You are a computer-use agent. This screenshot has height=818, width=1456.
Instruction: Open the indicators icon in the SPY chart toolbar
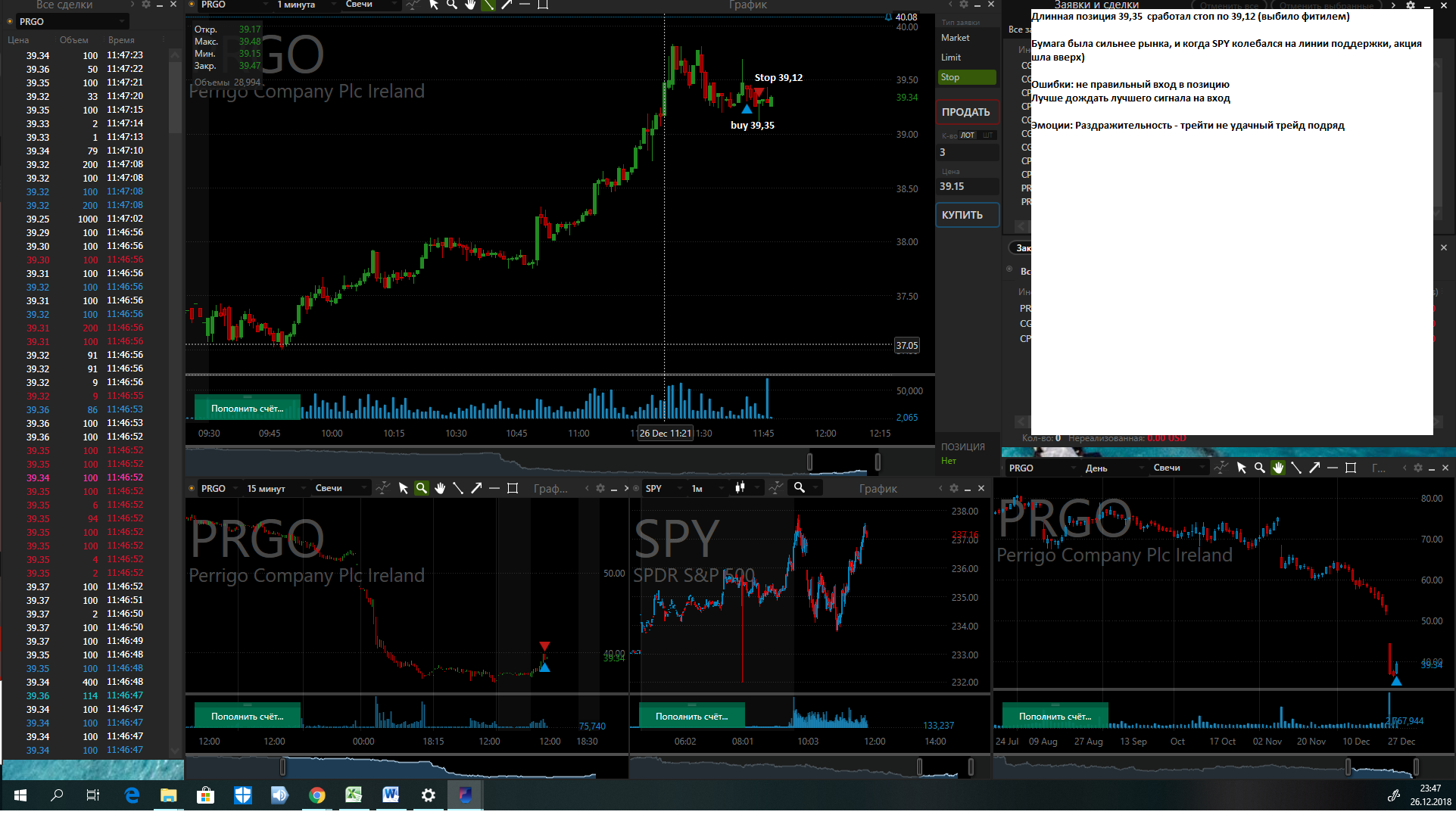776,488
